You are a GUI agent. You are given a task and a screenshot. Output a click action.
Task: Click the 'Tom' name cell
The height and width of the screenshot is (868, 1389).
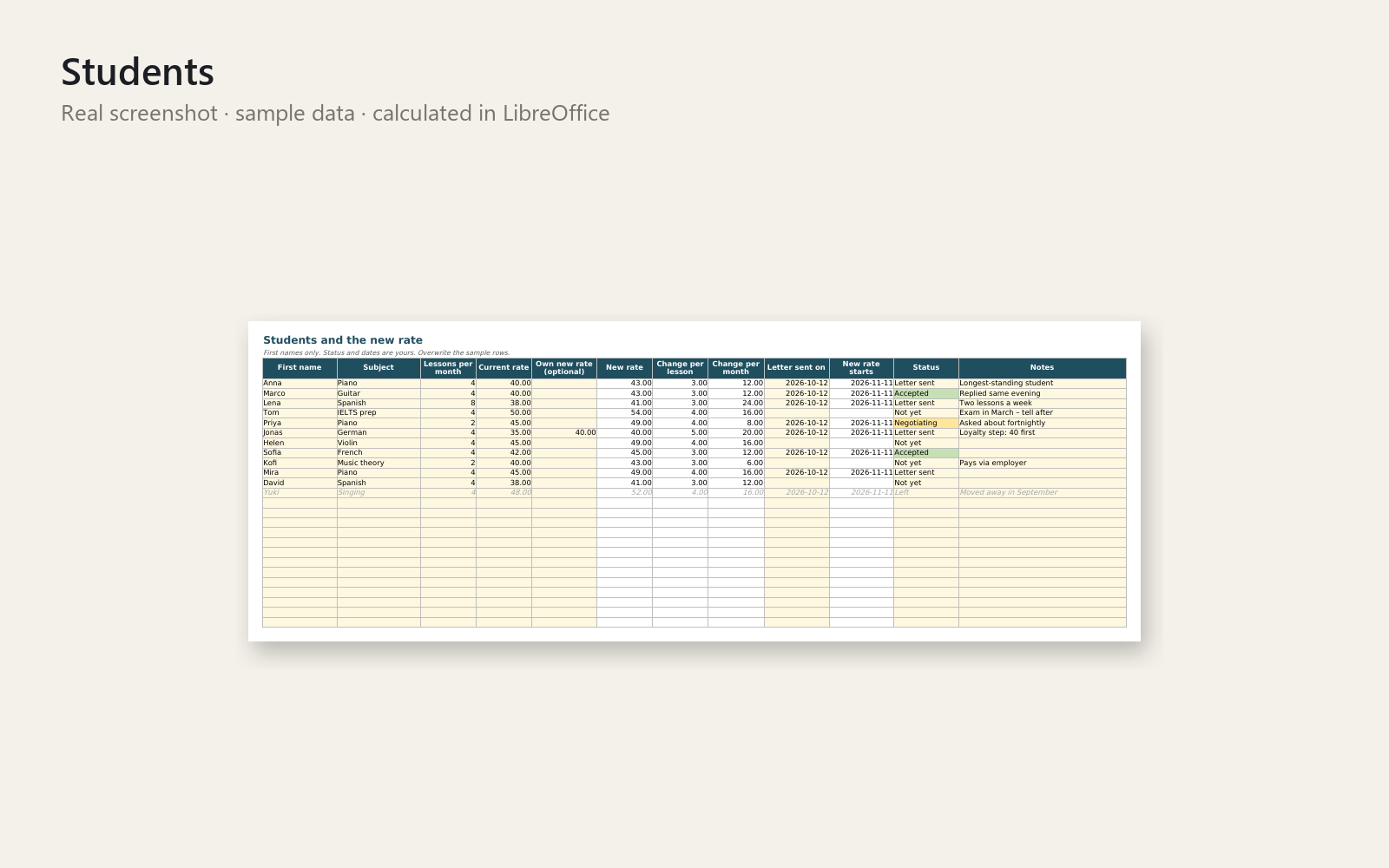(300, 413)
